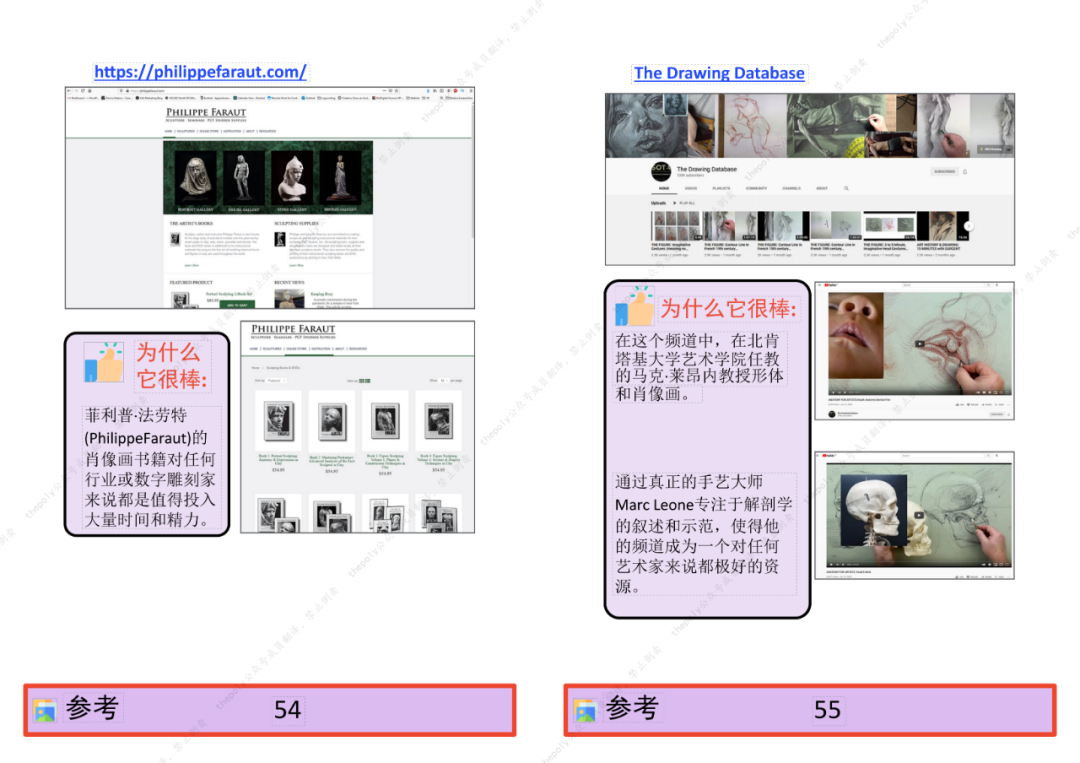The image size is (1080, 763).
Task: Click the skull anatomy video screenshot
Action: (914, 515)
